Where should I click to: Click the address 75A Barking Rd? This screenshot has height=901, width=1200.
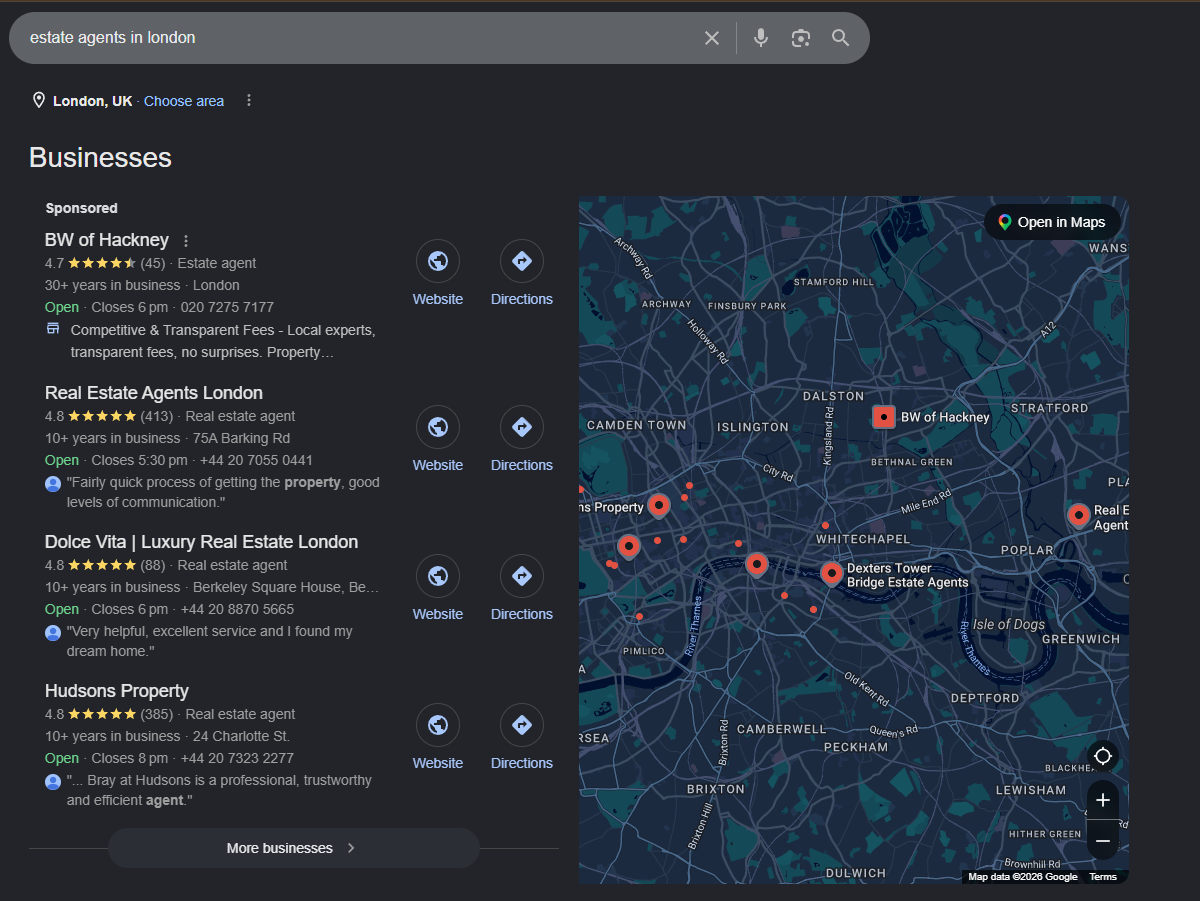[x=241, y=438]
